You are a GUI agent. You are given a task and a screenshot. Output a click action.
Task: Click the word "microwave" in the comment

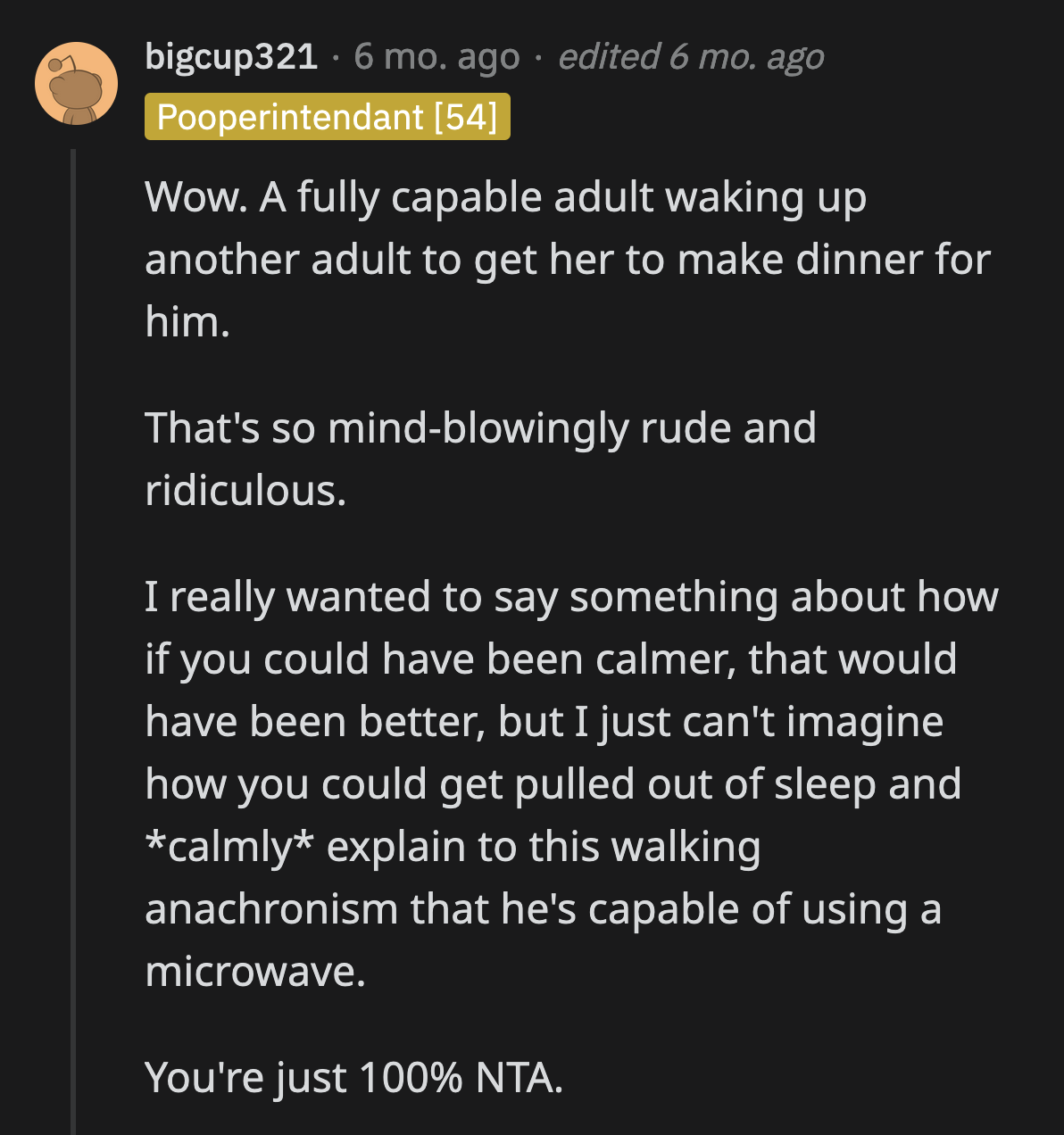tap(253, 971)
